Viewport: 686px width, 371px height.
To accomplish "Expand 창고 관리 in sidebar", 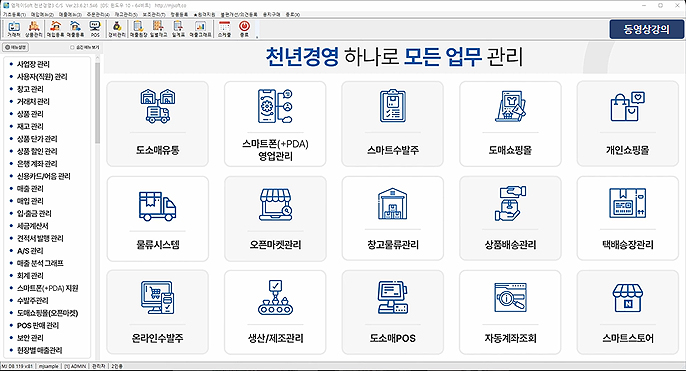I will [30, 89].
